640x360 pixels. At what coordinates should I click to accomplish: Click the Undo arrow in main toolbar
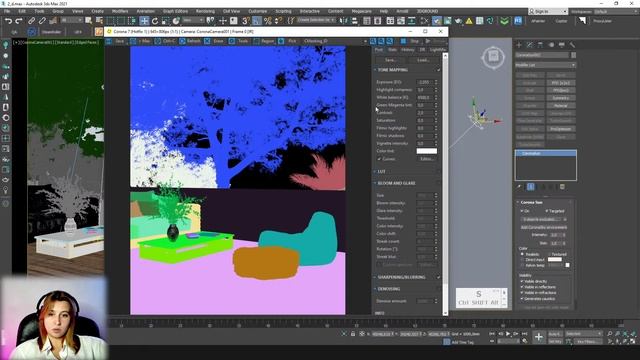[x=9, y=20]
